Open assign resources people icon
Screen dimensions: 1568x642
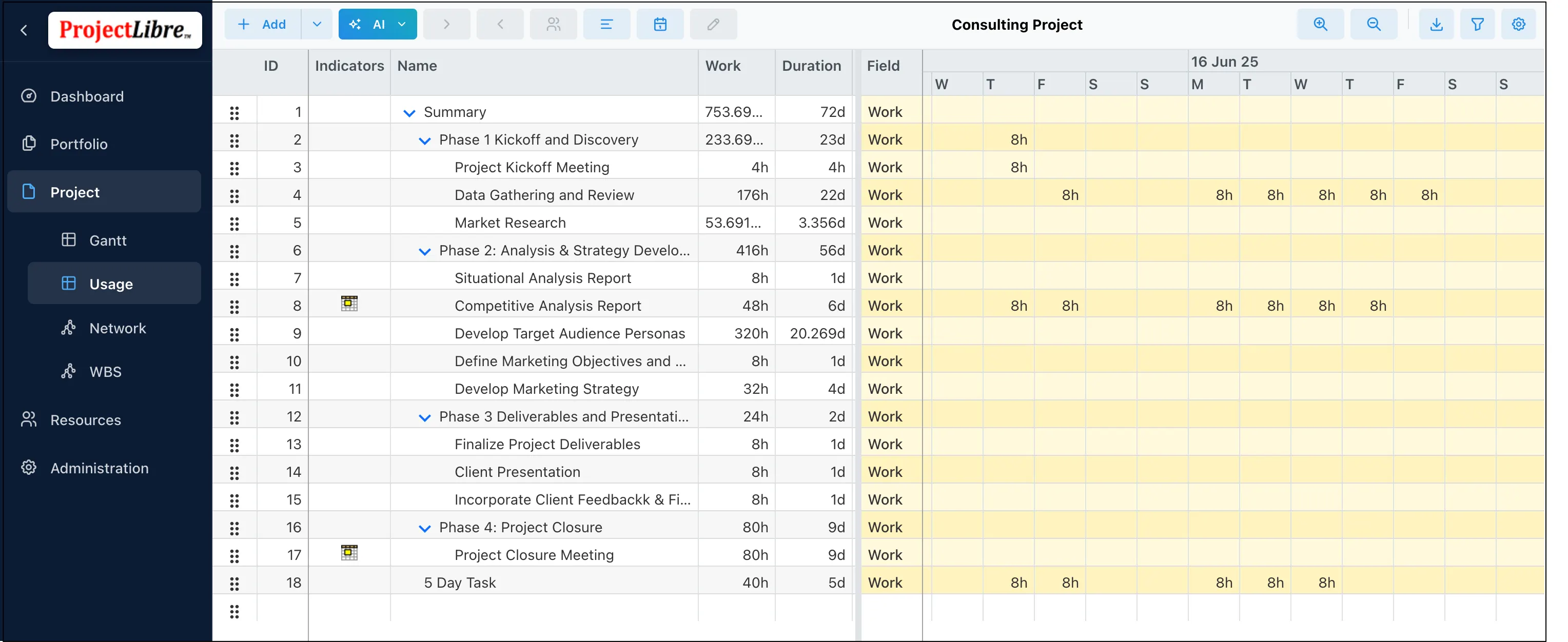click(x=553, y=24)
